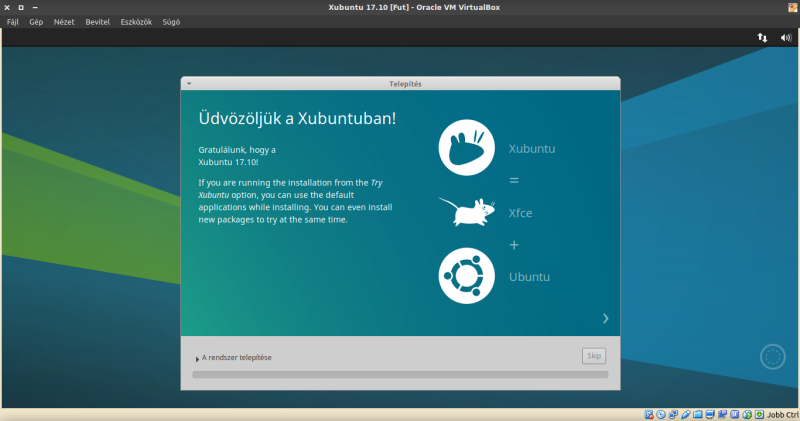Open the Eszközök menu
The height and width of the screenshot is (421, 800).
[x=136, y=21]
